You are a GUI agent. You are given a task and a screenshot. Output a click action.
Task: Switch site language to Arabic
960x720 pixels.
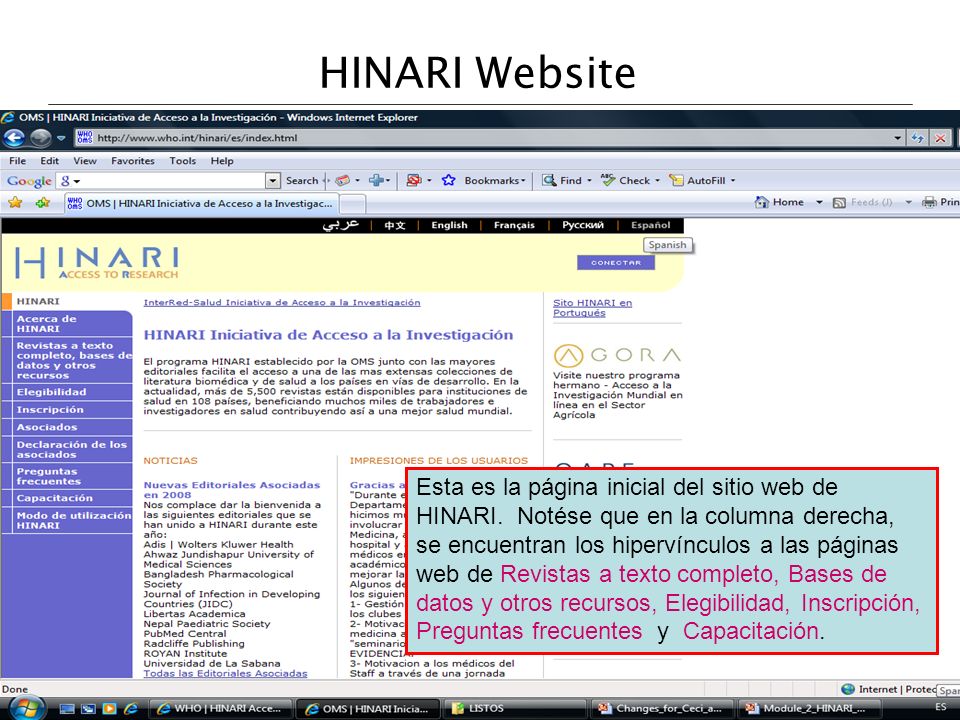(340, 225)
